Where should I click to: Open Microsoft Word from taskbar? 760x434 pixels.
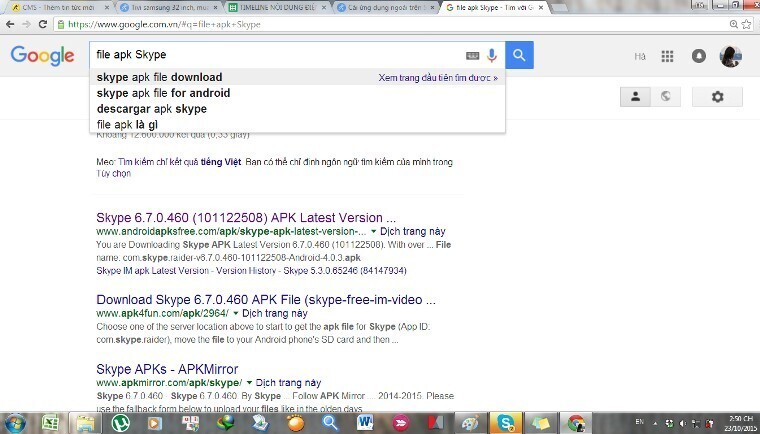(365, 423)
